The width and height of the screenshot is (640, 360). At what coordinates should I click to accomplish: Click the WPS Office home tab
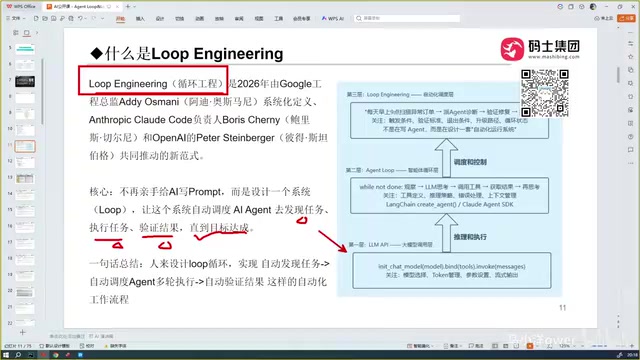point(21,7)
